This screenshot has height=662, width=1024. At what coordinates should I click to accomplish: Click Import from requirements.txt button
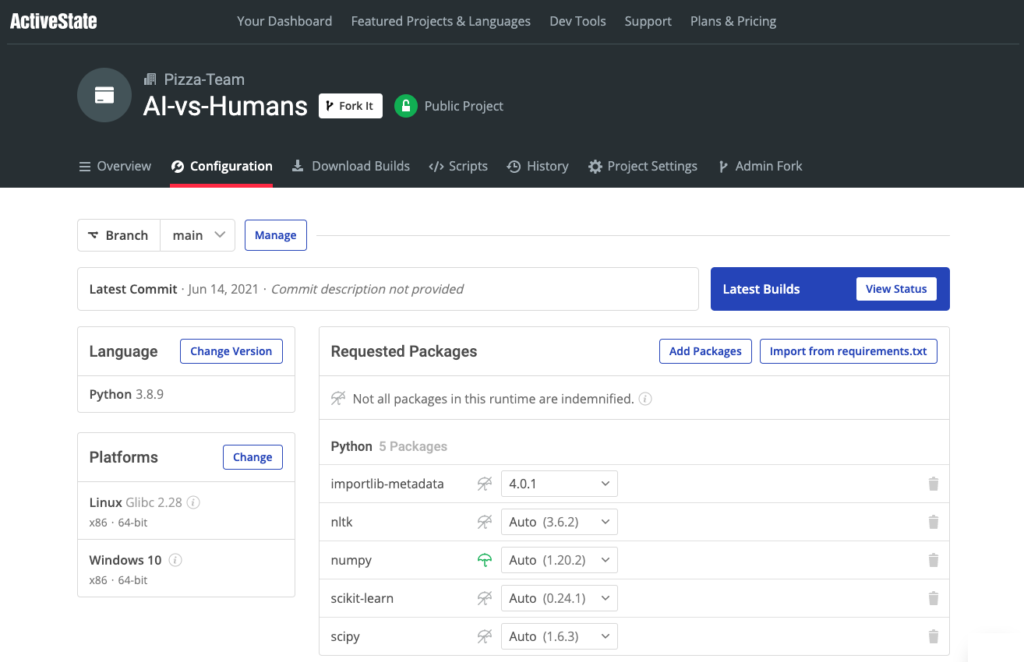848,351
